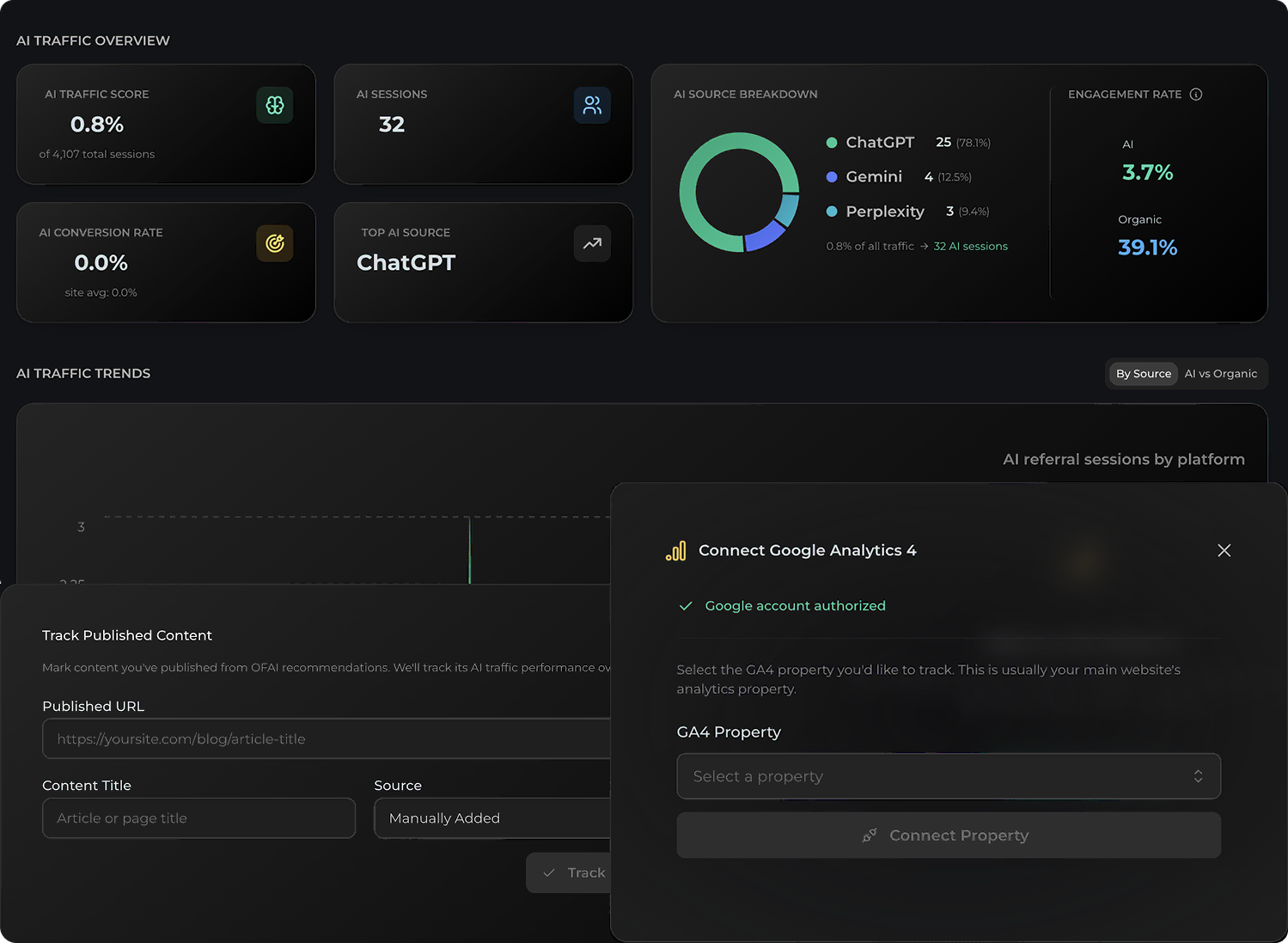The height and width of the screenshot is (943, 1288).
Task: Click the Engagement Rate info icon
Action: (1196, 95)
